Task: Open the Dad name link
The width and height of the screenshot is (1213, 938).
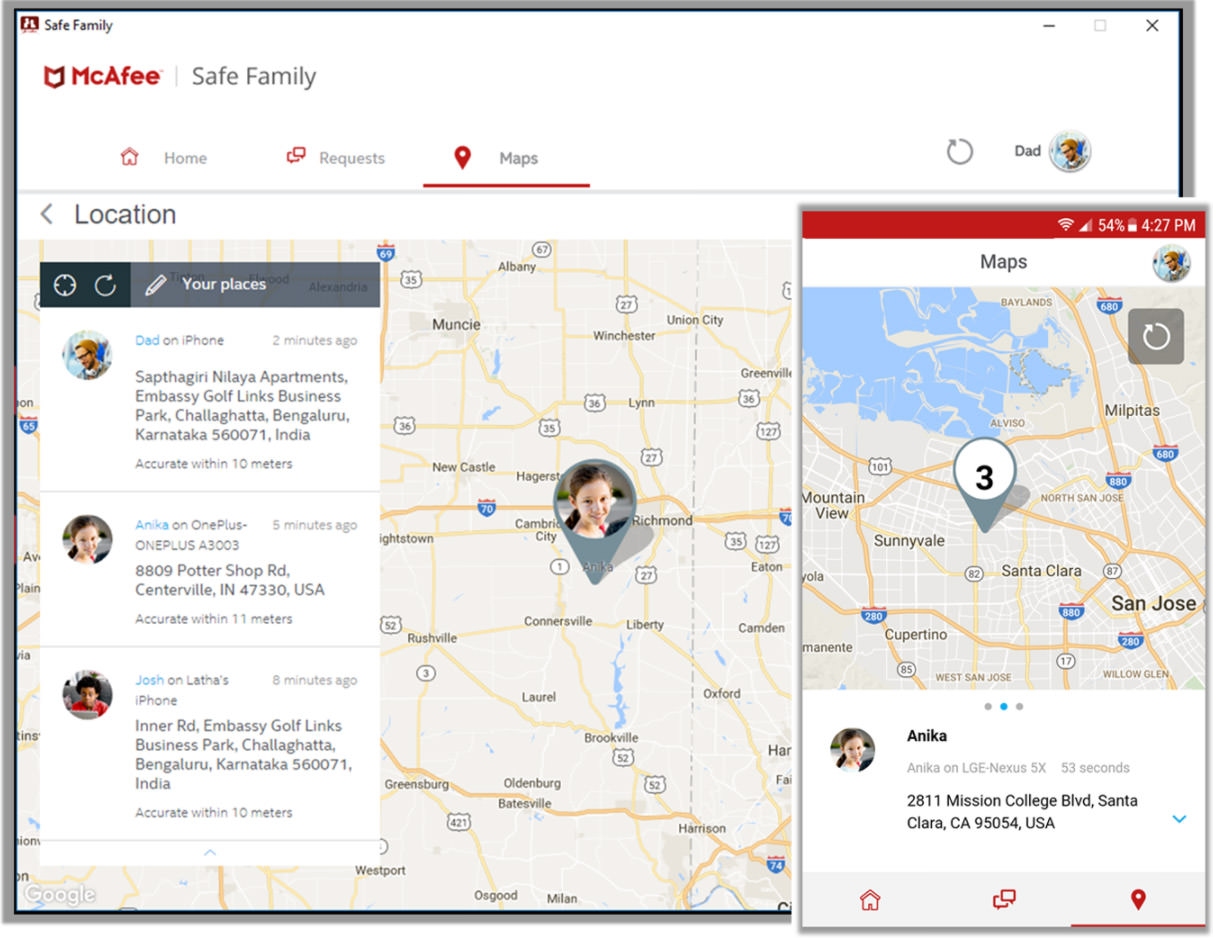Action: click(x=147, y=340)
